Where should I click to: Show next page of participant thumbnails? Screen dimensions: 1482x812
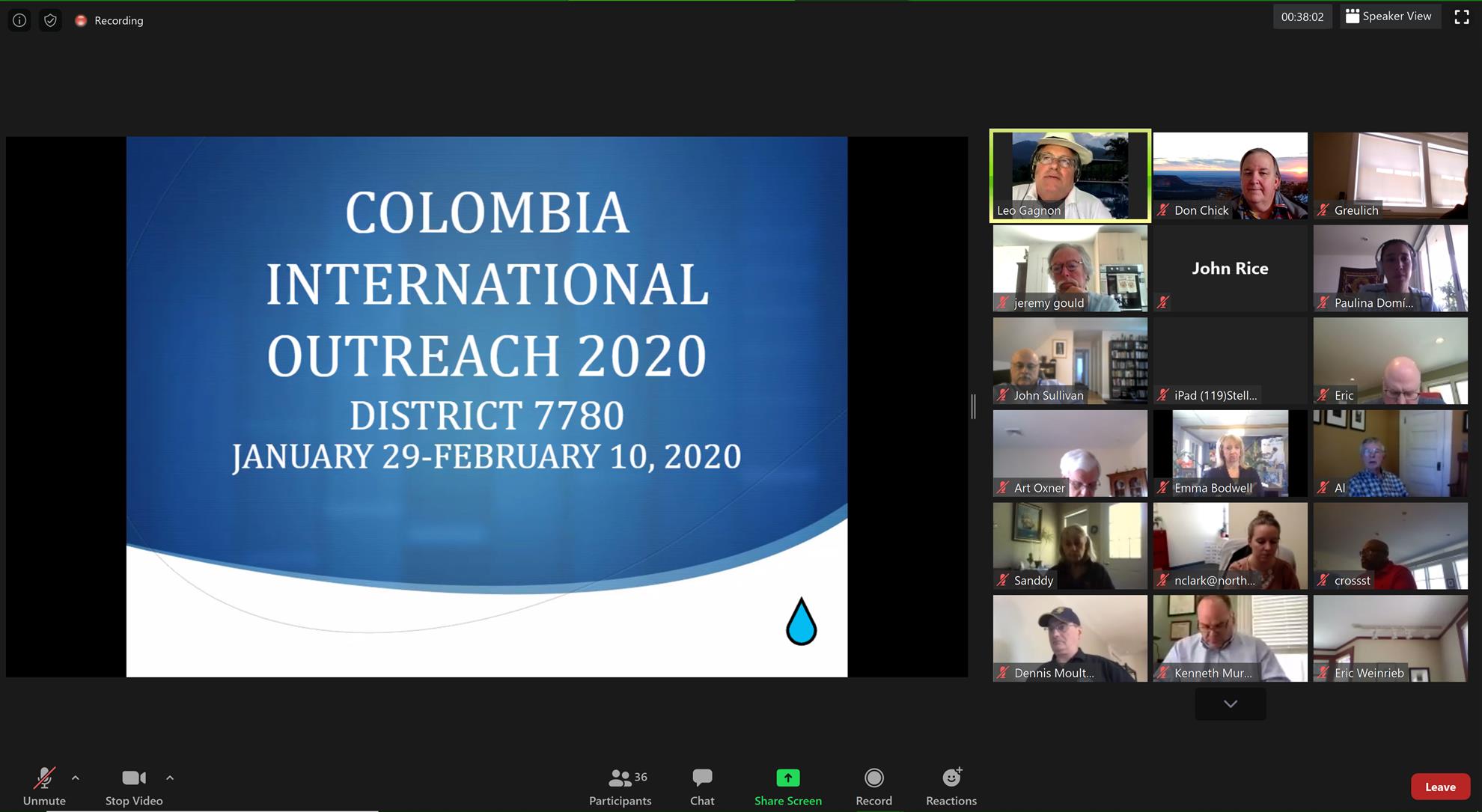point(1230,703)
